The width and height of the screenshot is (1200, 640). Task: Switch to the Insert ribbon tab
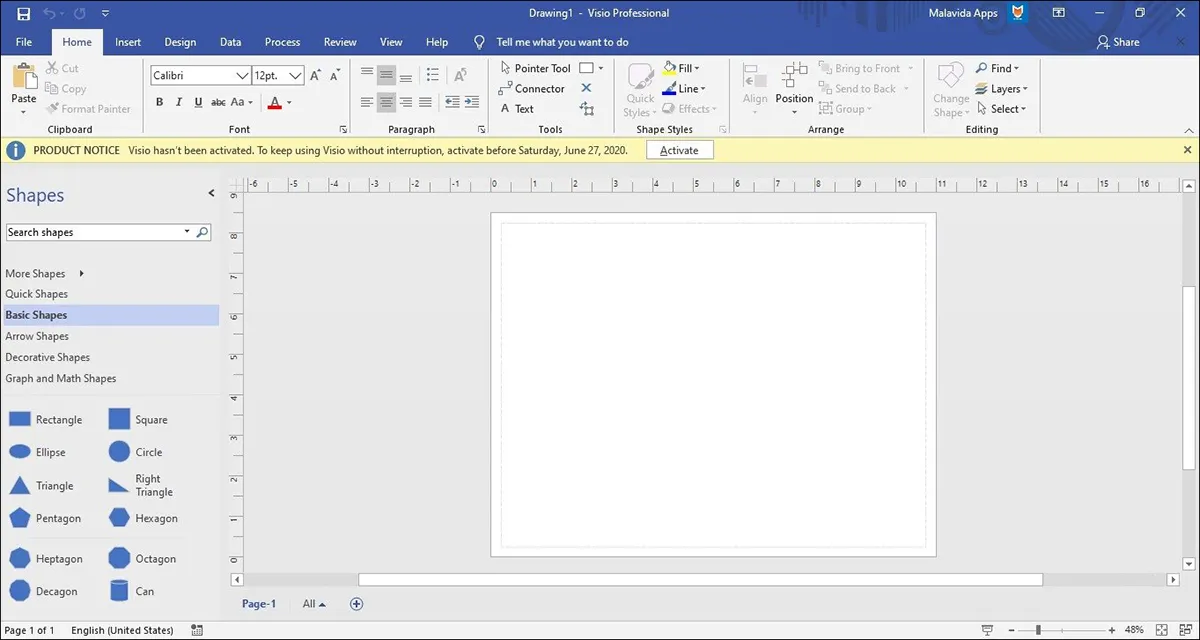coord(128,42)
